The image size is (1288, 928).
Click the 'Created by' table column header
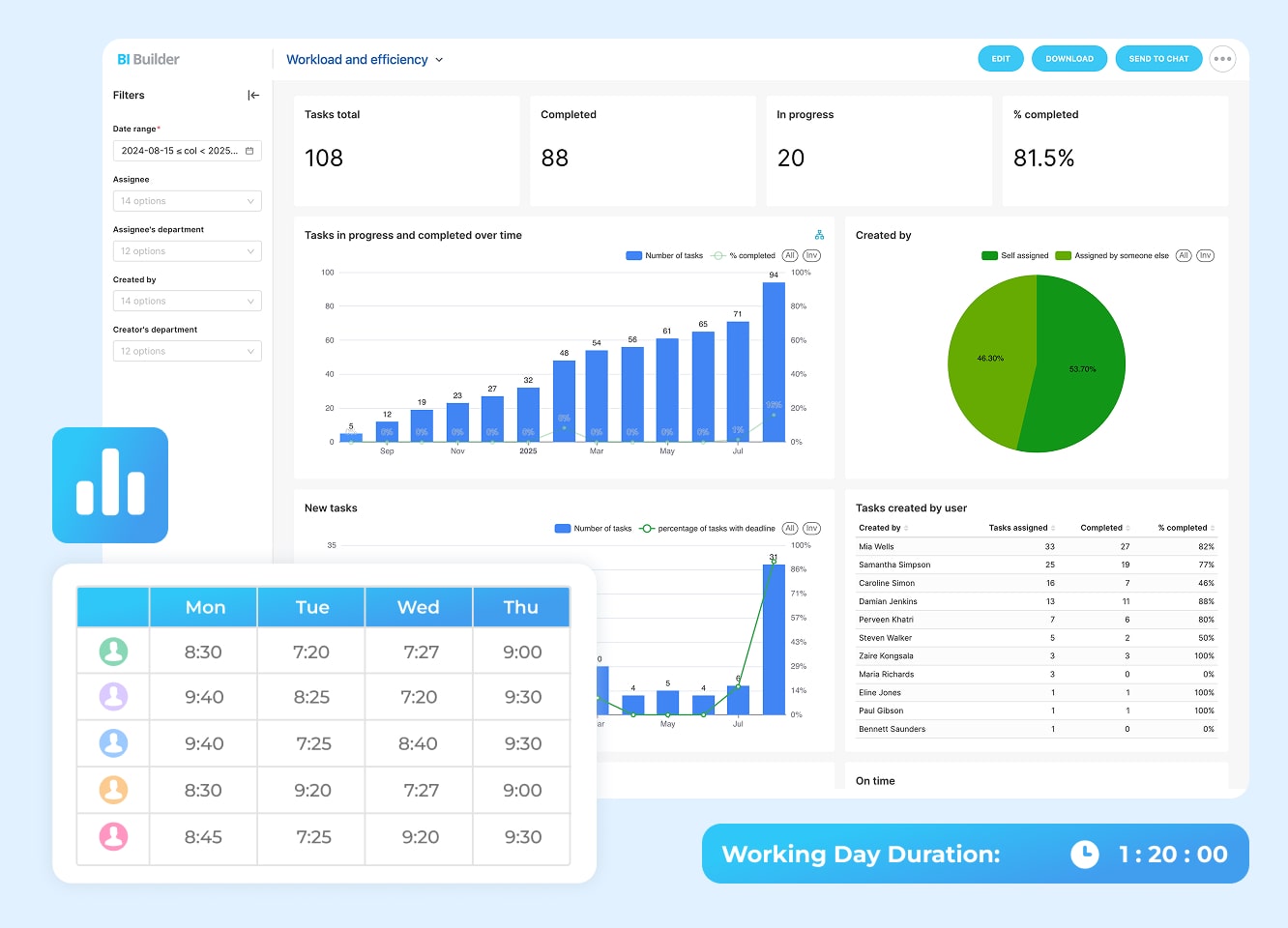click(879, 528)
